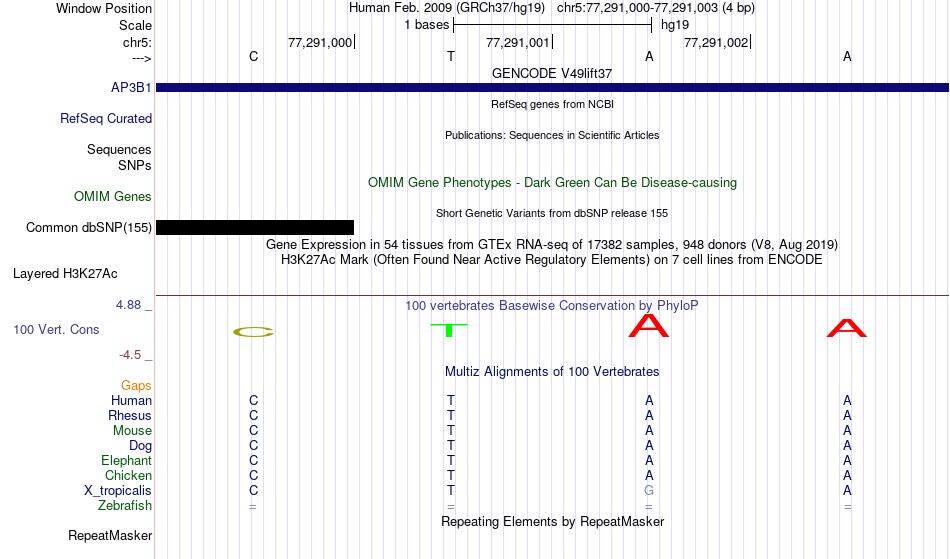The width and height of the screenshot is (950, 559).
Task: Click the OMIM Genes track label
Action: click(113, 197)
